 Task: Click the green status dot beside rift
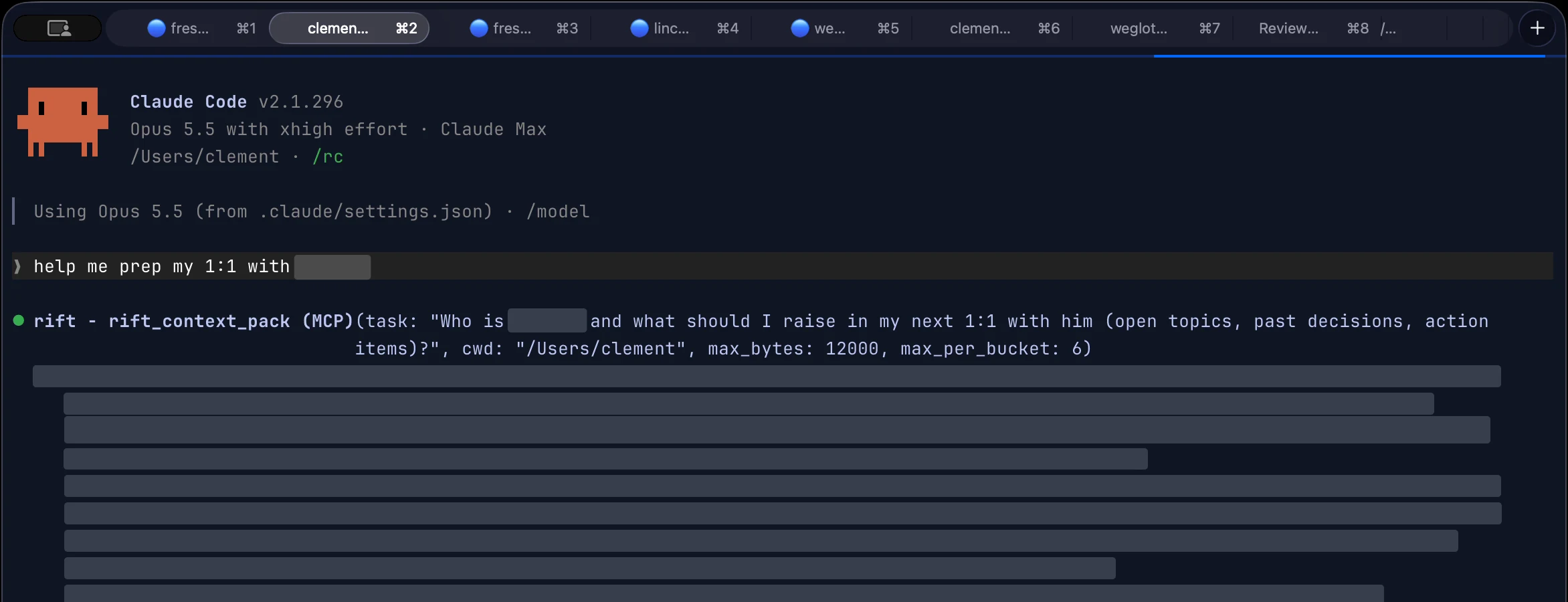19,320
